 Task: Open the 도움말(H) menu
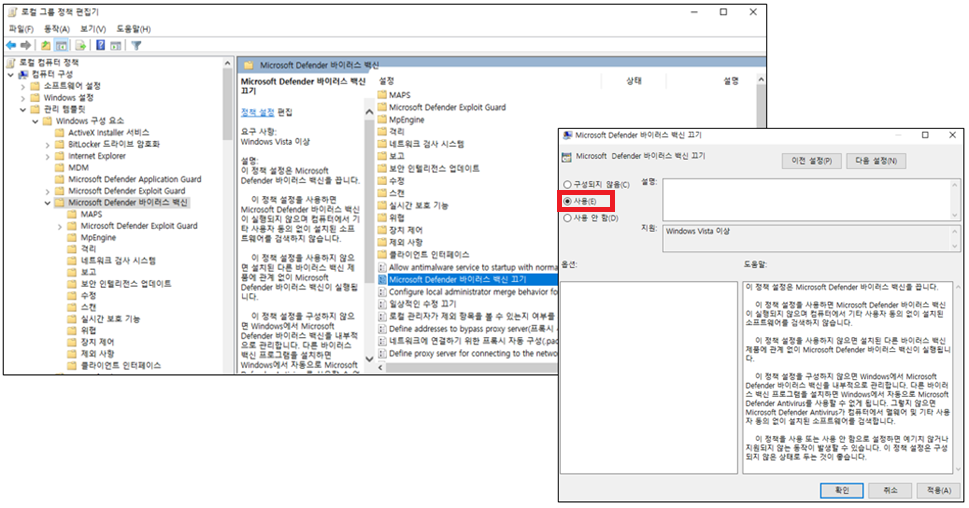133,29
